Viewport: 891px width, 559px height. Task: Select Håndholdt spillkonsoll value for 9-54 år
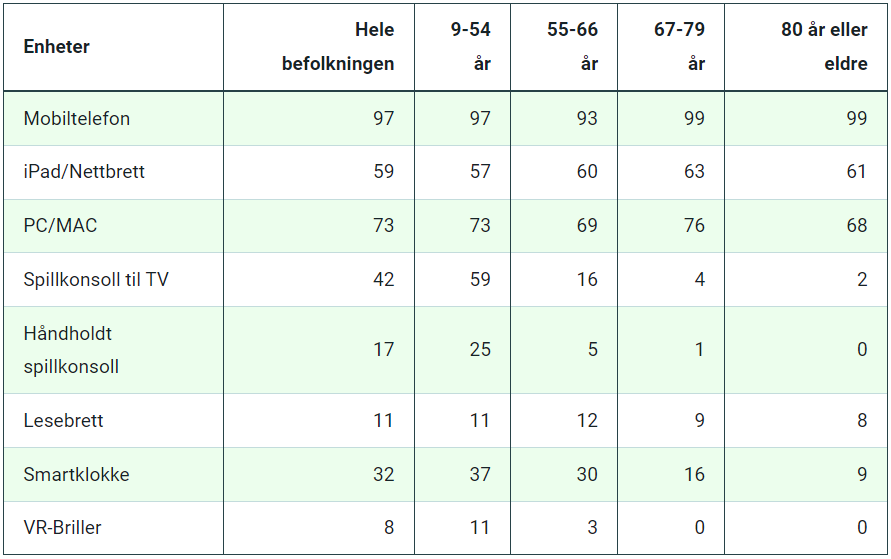click(x=480, y=350)
